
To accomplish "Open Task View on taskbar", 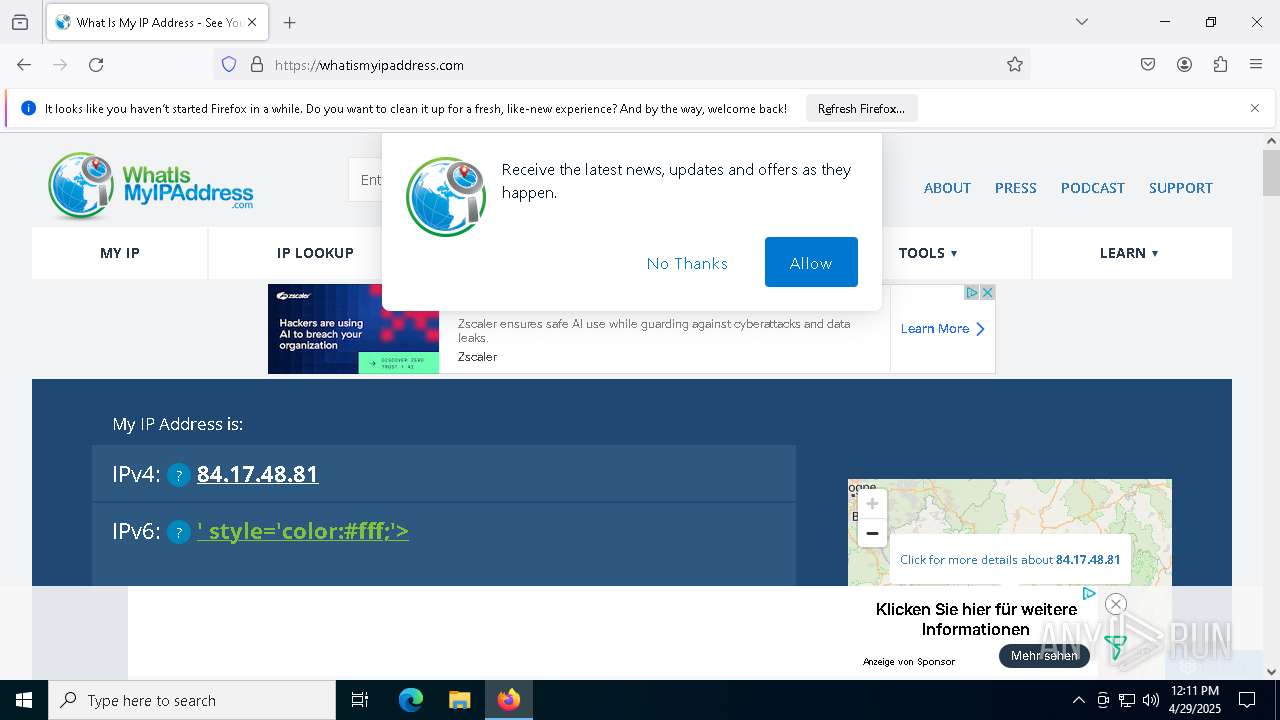I will (360, 700).
